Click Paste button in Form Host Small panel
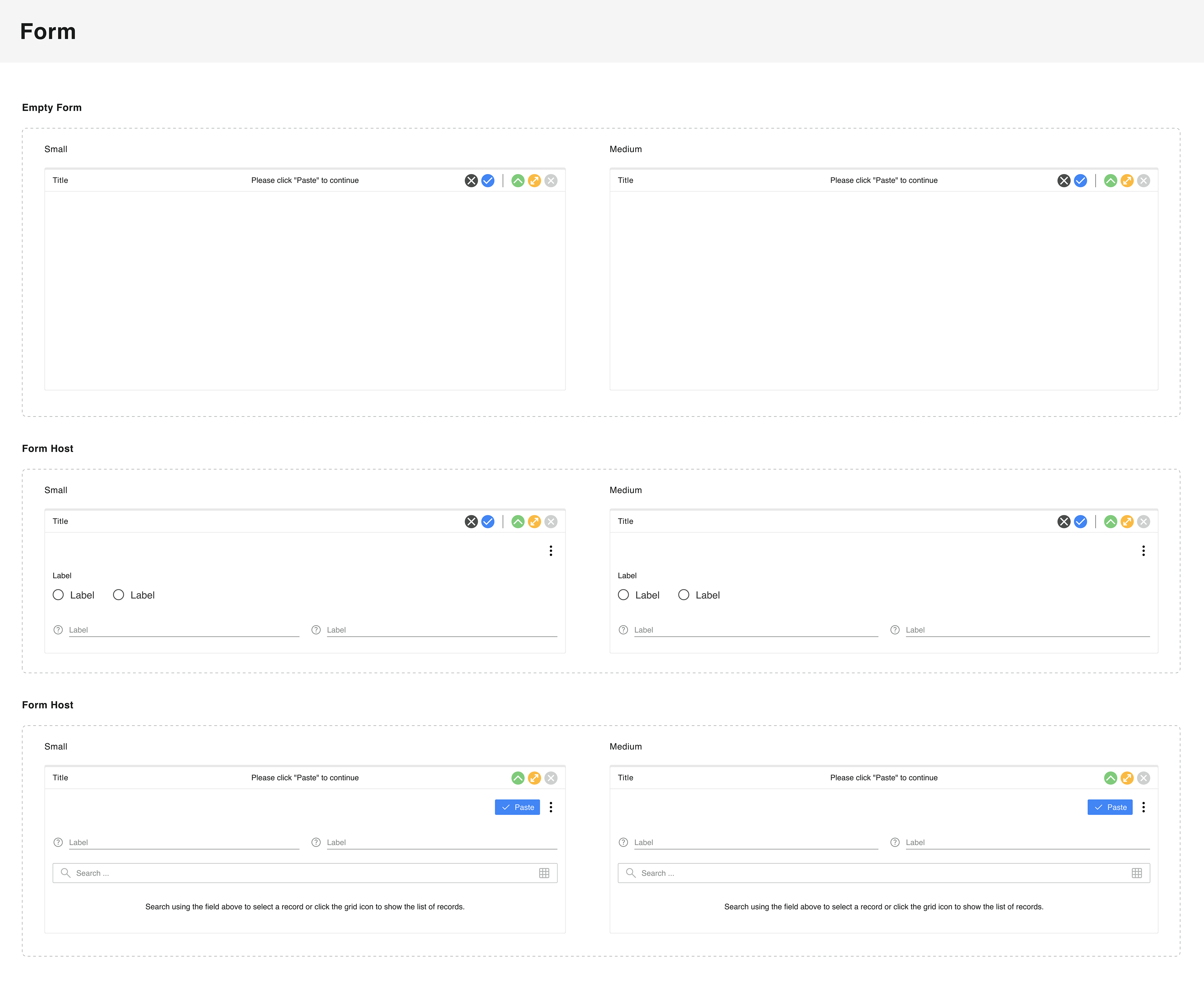 [517, 807]
